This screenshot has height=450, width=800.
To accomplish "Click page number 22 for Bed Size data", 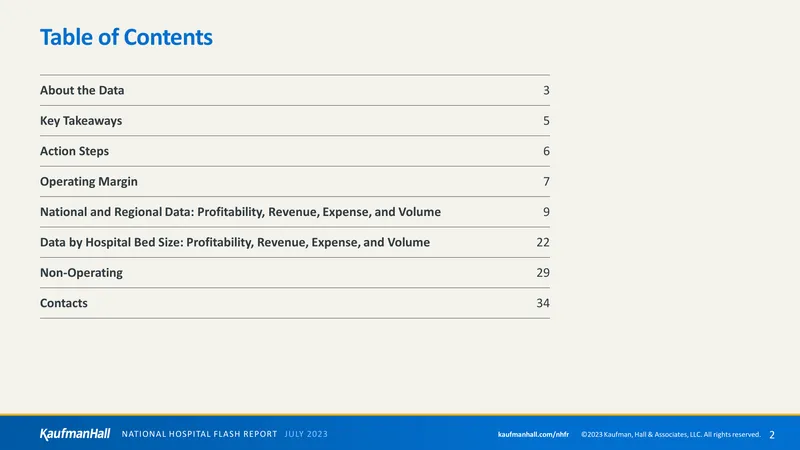I will (x=543, y=242).
